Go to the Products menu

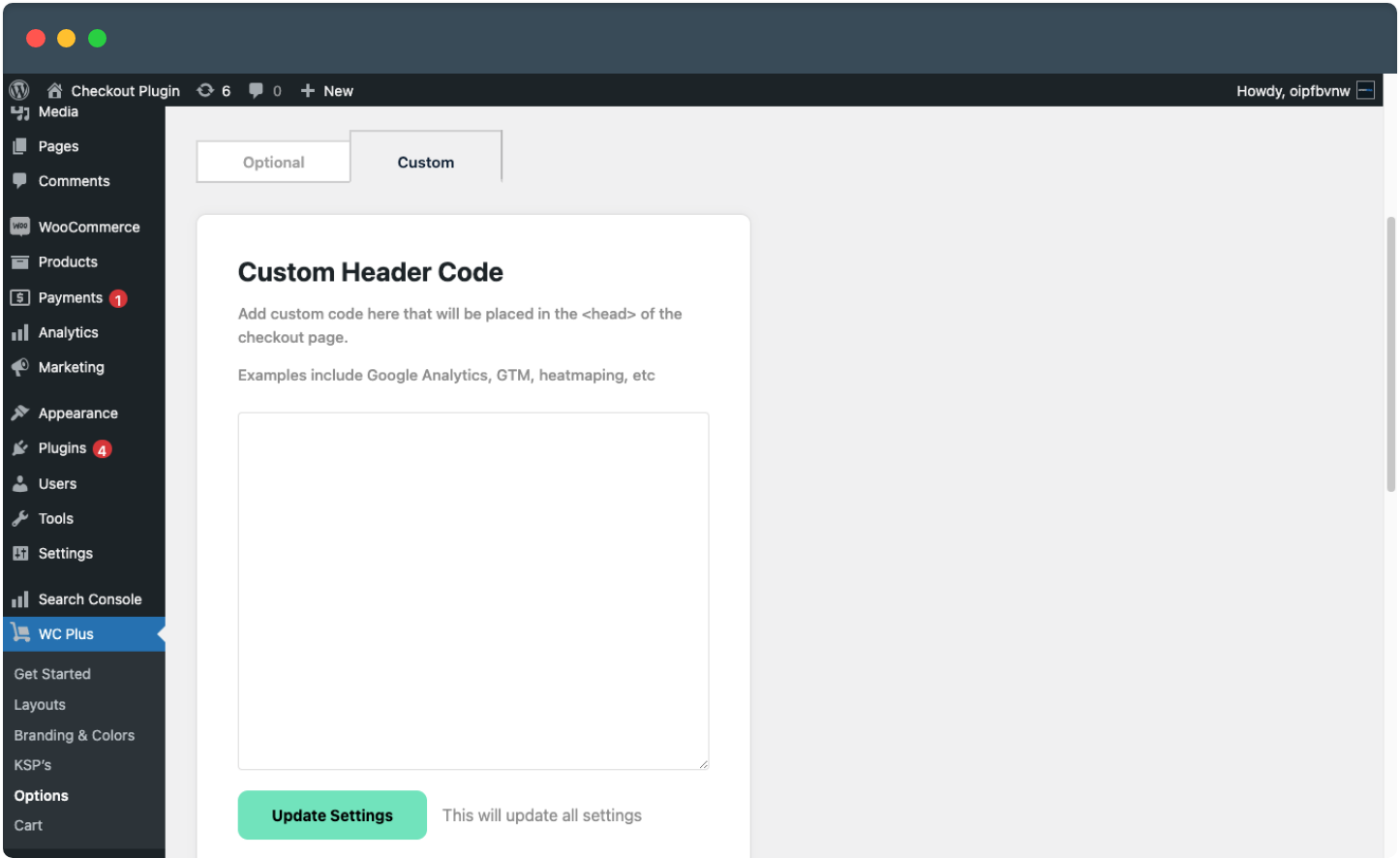coord(68,261)
